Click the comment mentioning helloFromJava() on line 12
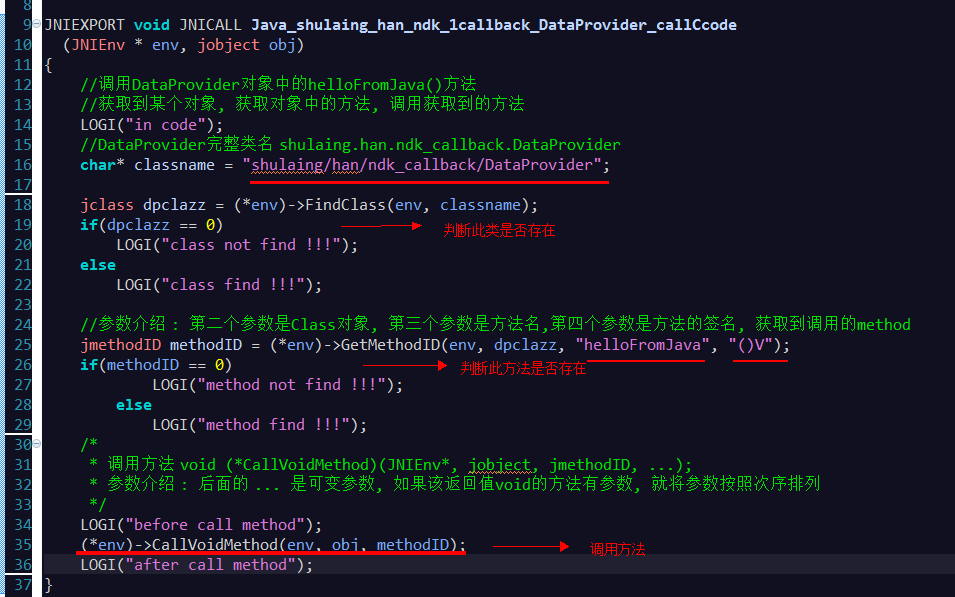The height and width of the screenshot is (597, 955). (x=278, y=84)
